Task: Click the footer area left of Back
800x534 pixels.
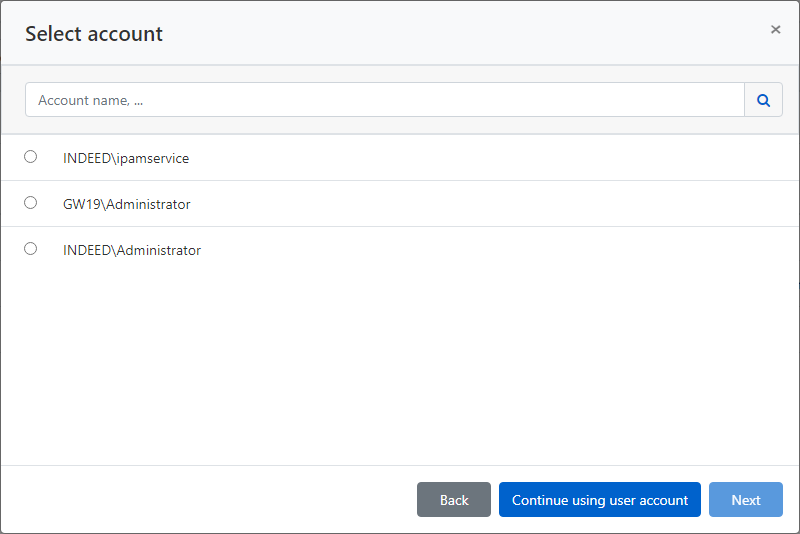Action: click(x=200, y=500)
